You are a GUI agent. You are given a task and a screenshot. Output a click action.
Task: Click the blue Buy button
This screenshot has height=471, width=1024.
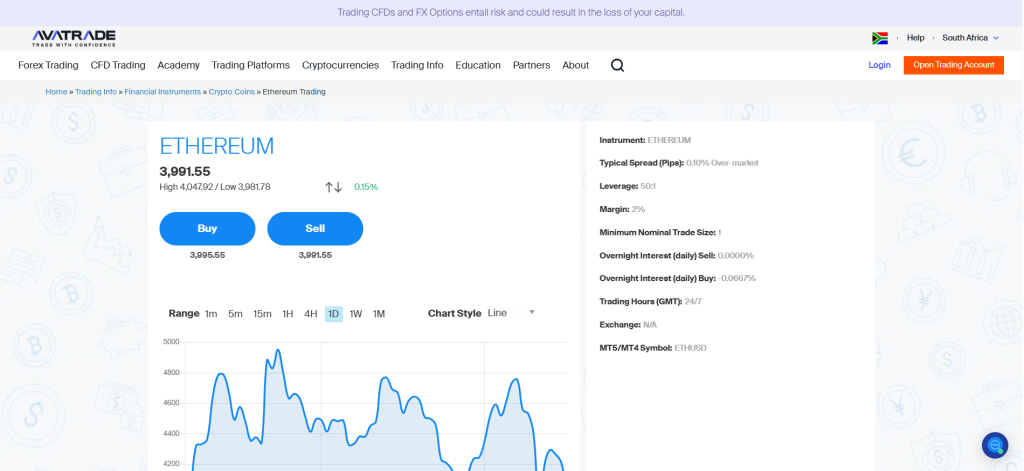pos(207,229)
